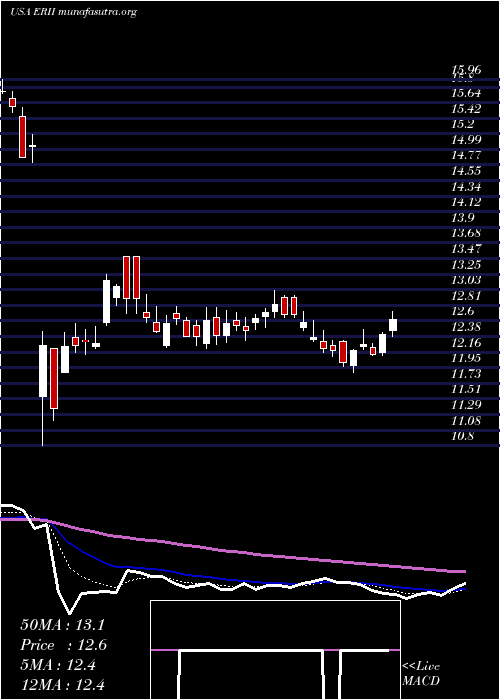Pick the 12.16 price level label
The image size is (500, 700).
(x=467, y=342)
